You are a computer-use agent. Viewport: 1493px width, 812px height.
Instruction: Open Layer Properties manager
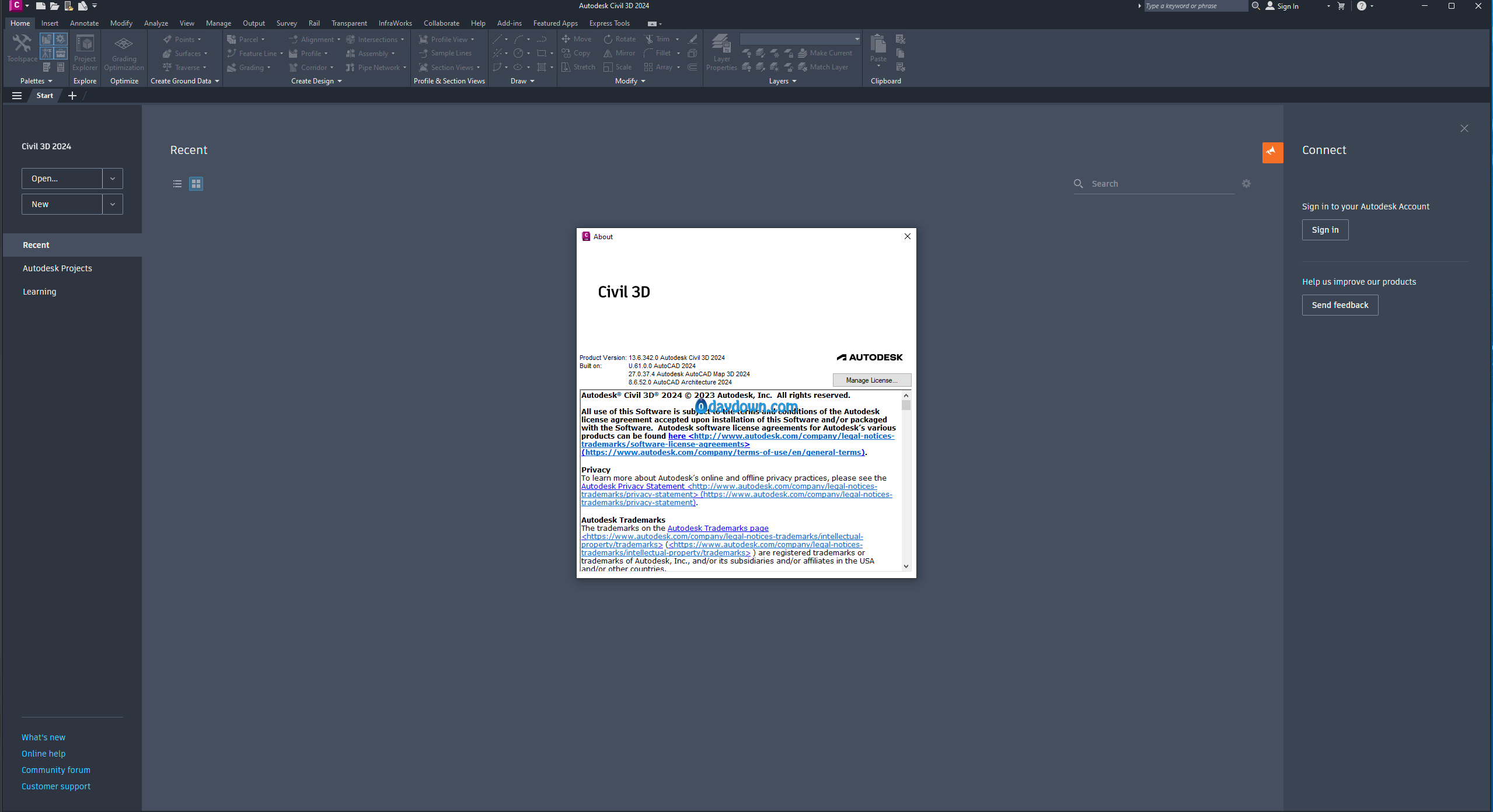point(721,52)
